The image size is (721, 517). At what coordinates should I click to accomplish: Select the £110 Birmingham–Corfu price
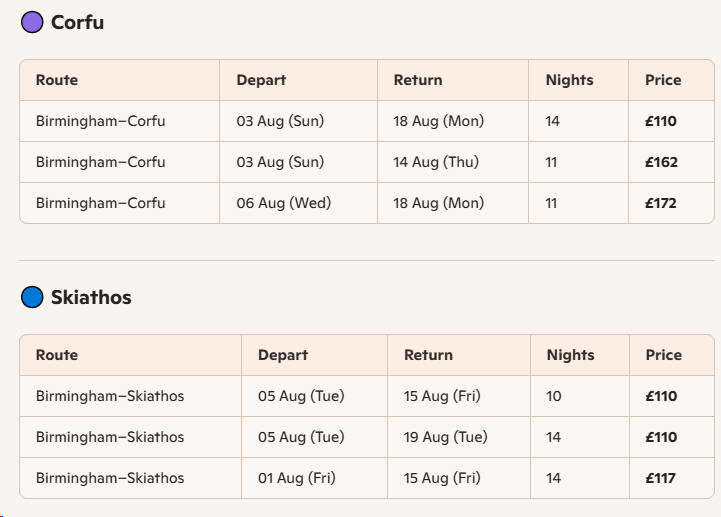click(x=661, y=121)
